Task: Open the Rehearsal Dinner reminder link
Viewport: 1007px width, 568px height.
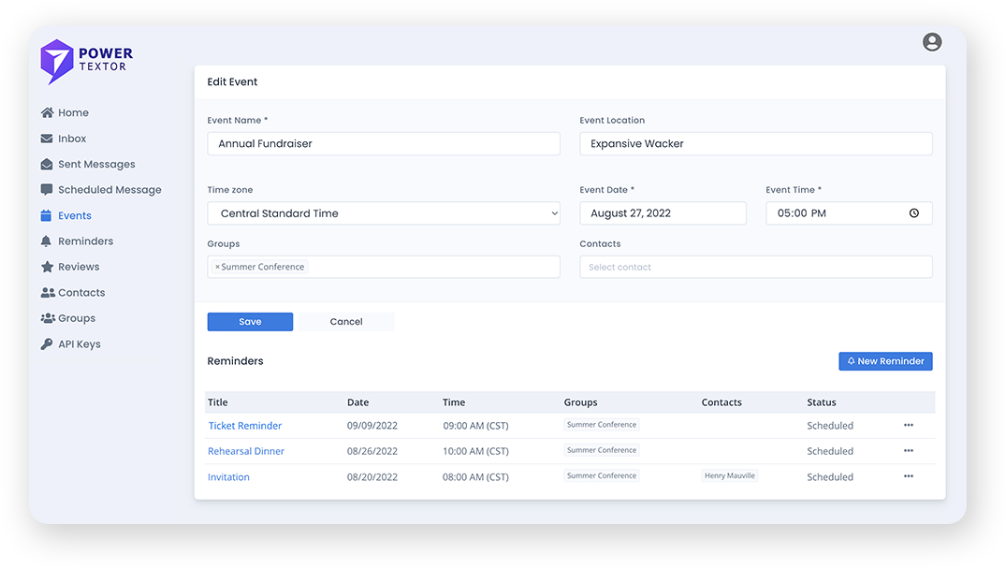Action: [246, 451]
